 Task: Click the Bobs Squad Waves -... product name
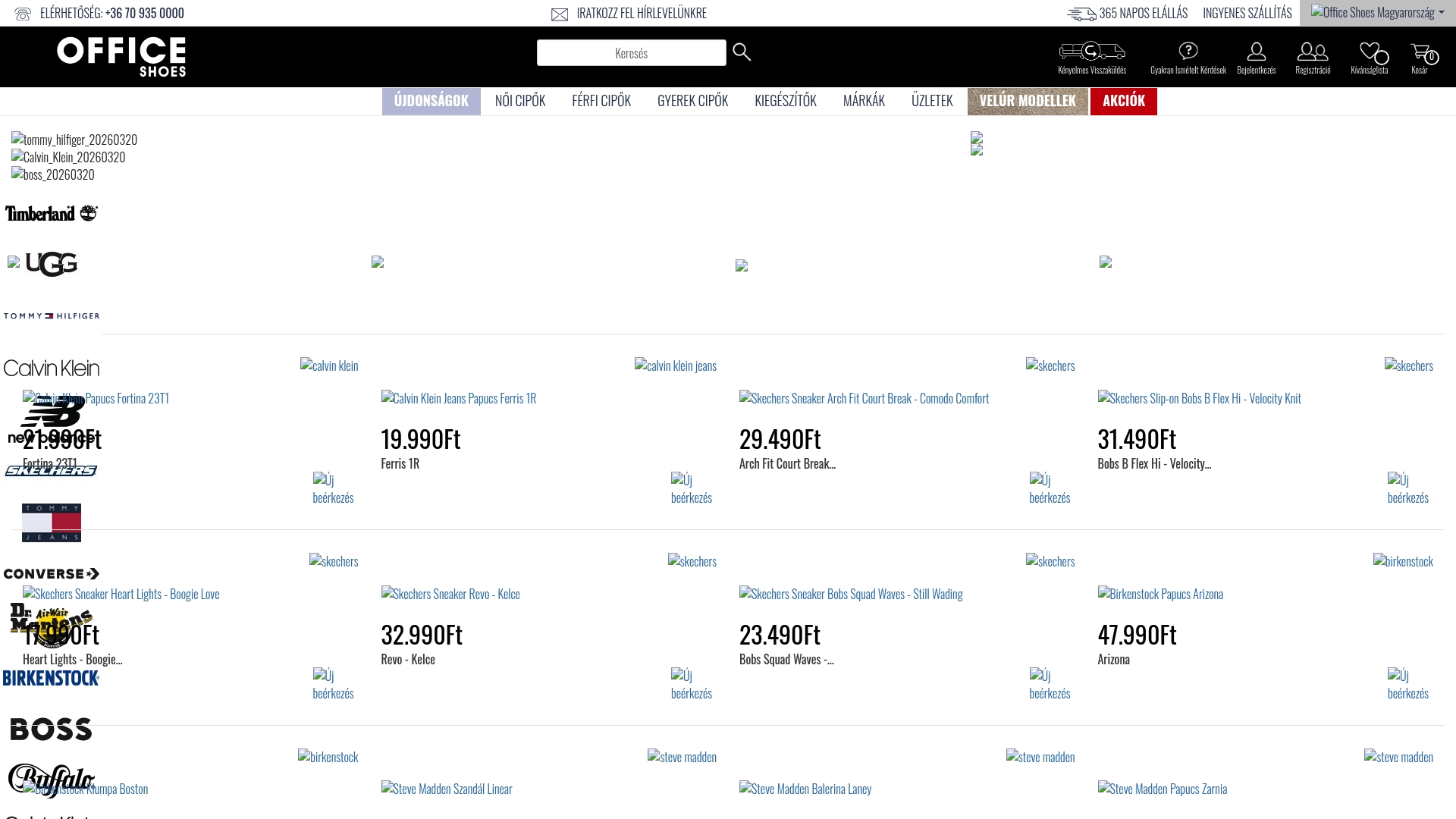(x=786, y=659)
